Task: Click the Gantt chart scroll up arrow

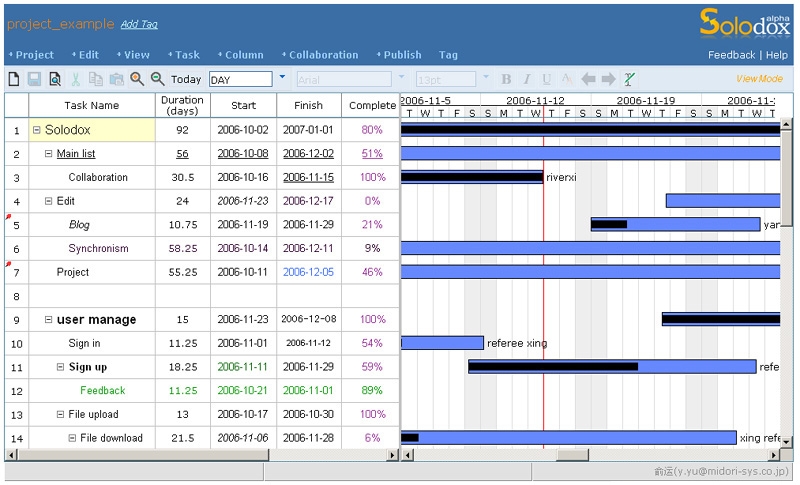Action: pos(786,123)
